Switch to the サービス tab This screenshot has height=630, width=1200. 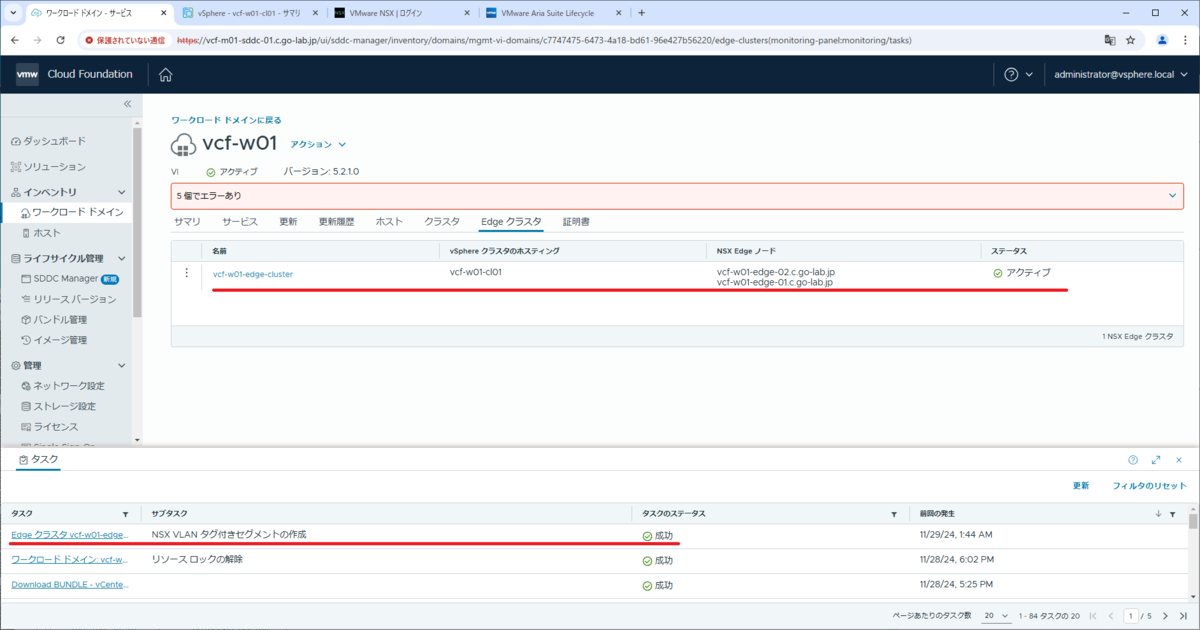pyautogui.click(x=240, y=221)
